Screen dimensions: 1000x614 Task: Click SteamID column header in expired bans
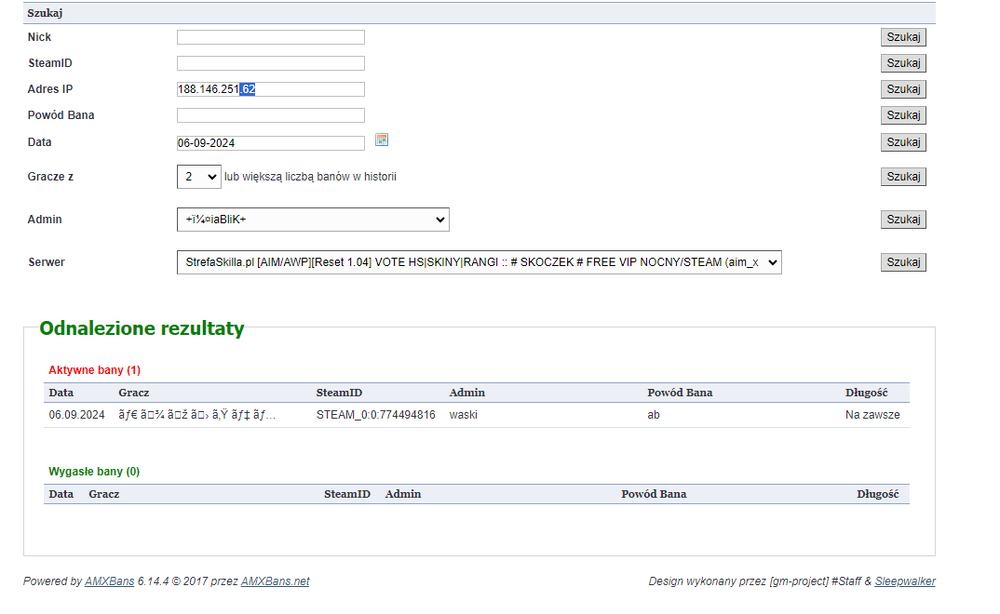[347, 494]
